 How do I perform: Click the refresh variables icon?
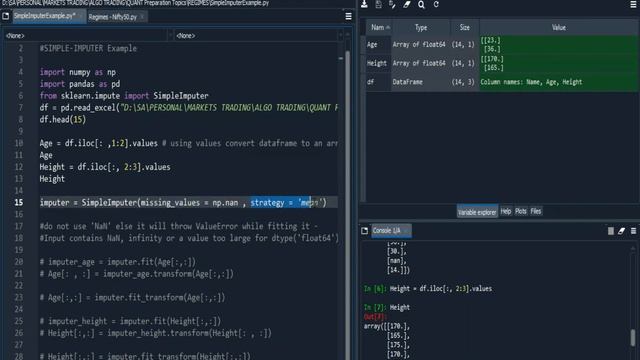point(436,4)
